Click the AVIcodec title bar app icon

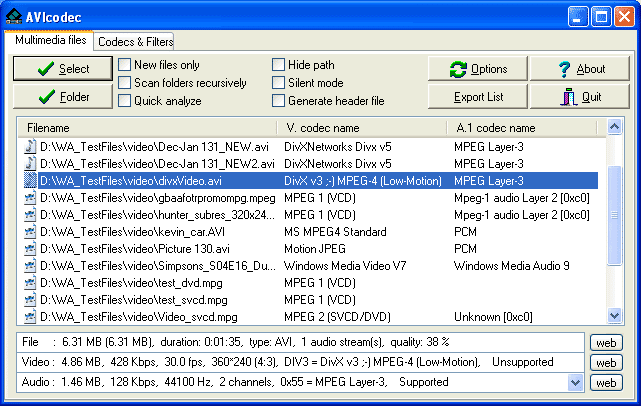14,17
